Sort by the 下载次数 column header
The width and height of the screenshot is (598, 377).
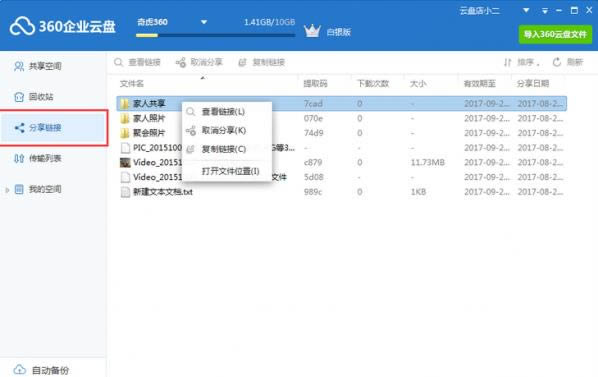coord(373,84)
